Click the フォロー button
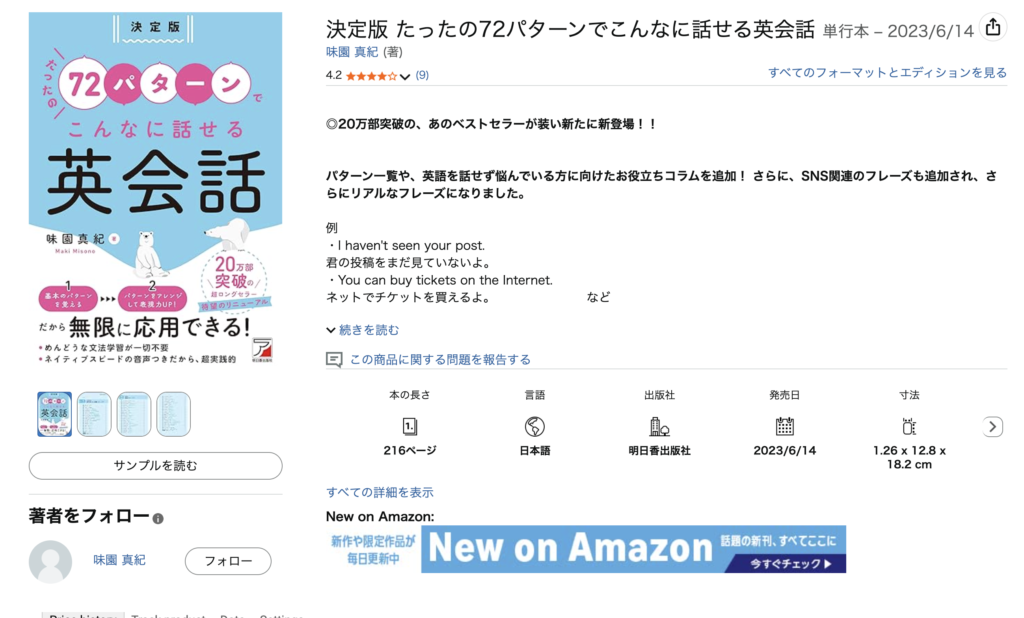The width and height of the screenshot is (1024, 618). pyautogui.click(x=228, y=561)
